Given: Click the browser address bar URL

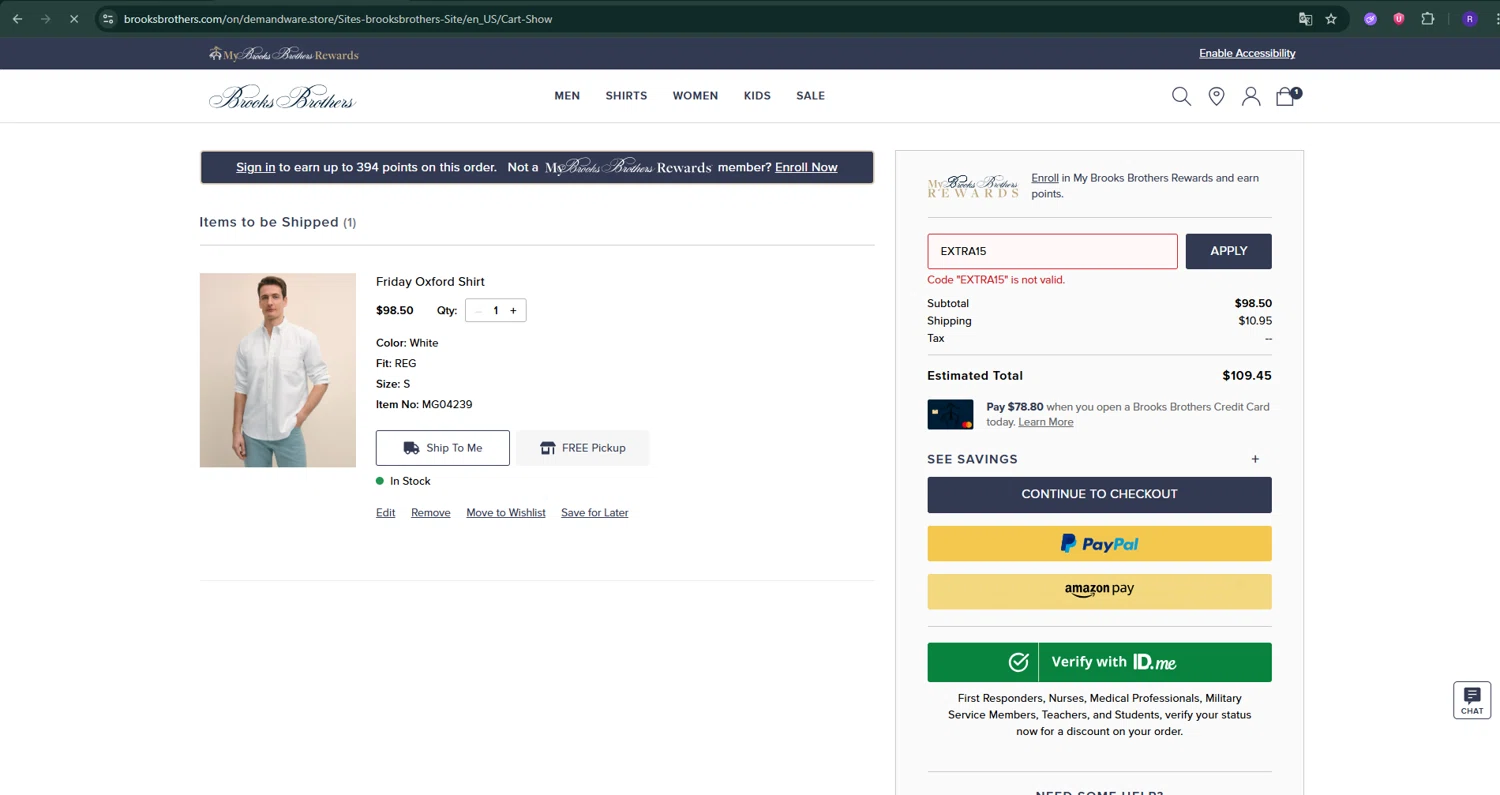Looking at the screenshot, I should click(338, 19).
